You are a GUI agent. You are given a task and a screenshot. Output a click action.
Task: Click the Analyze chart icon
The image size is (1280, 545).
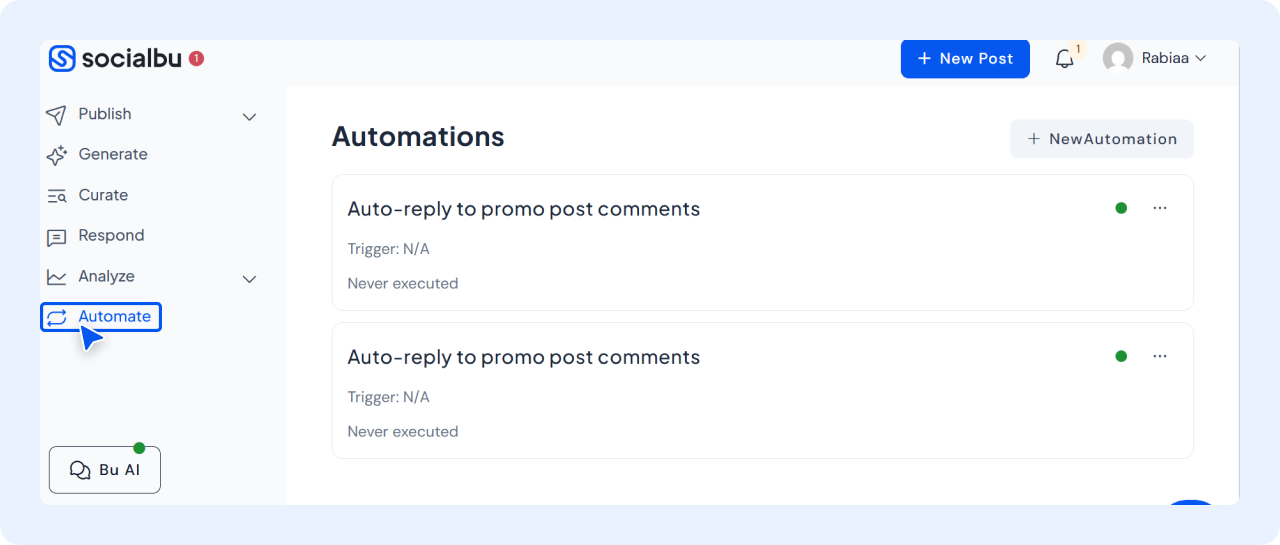(57, 277)
